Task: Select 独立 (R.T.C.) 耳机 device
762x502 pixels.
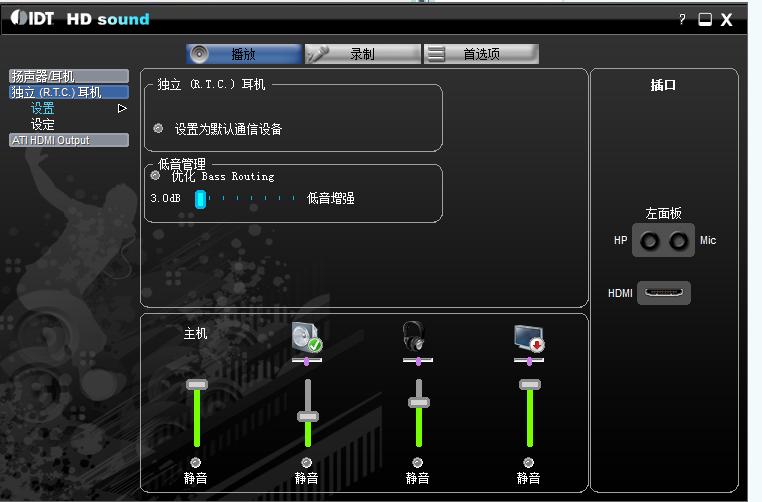Action: (69, 92)
